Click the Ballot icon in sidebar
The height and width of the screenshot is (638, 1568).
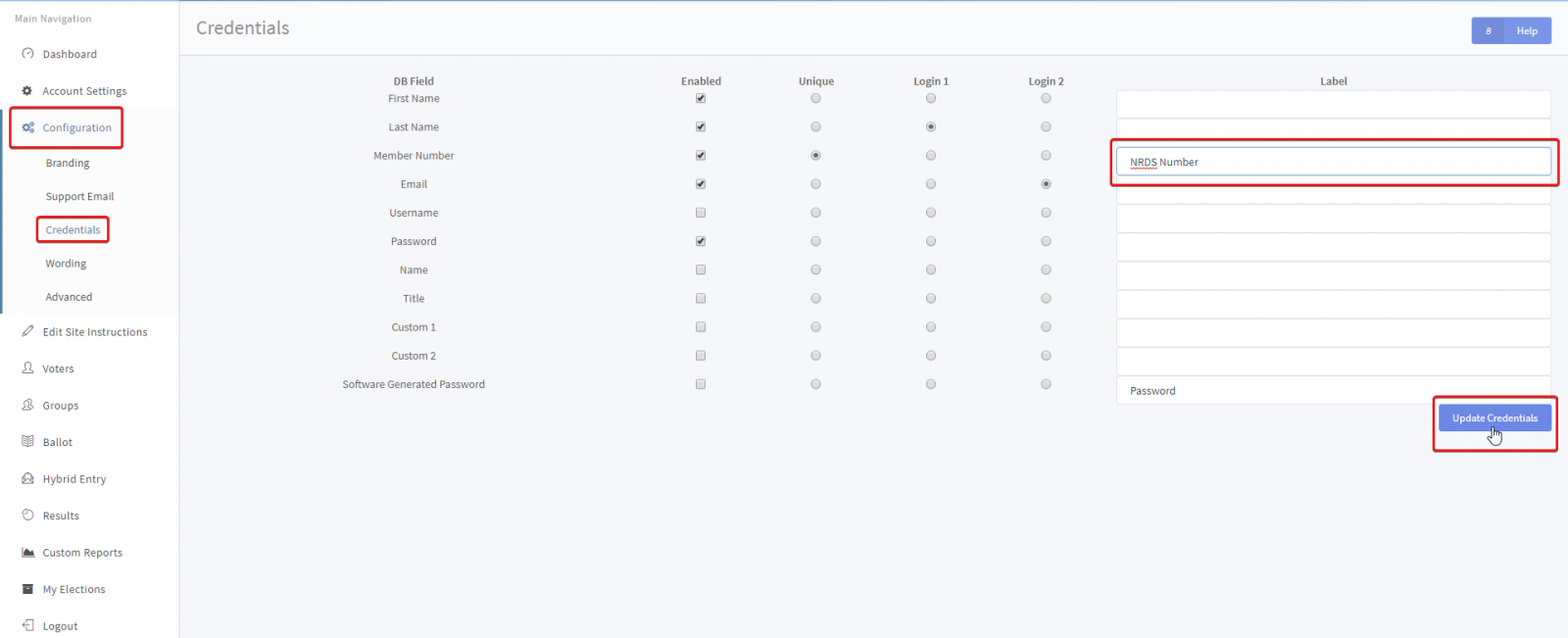point(27,442)
